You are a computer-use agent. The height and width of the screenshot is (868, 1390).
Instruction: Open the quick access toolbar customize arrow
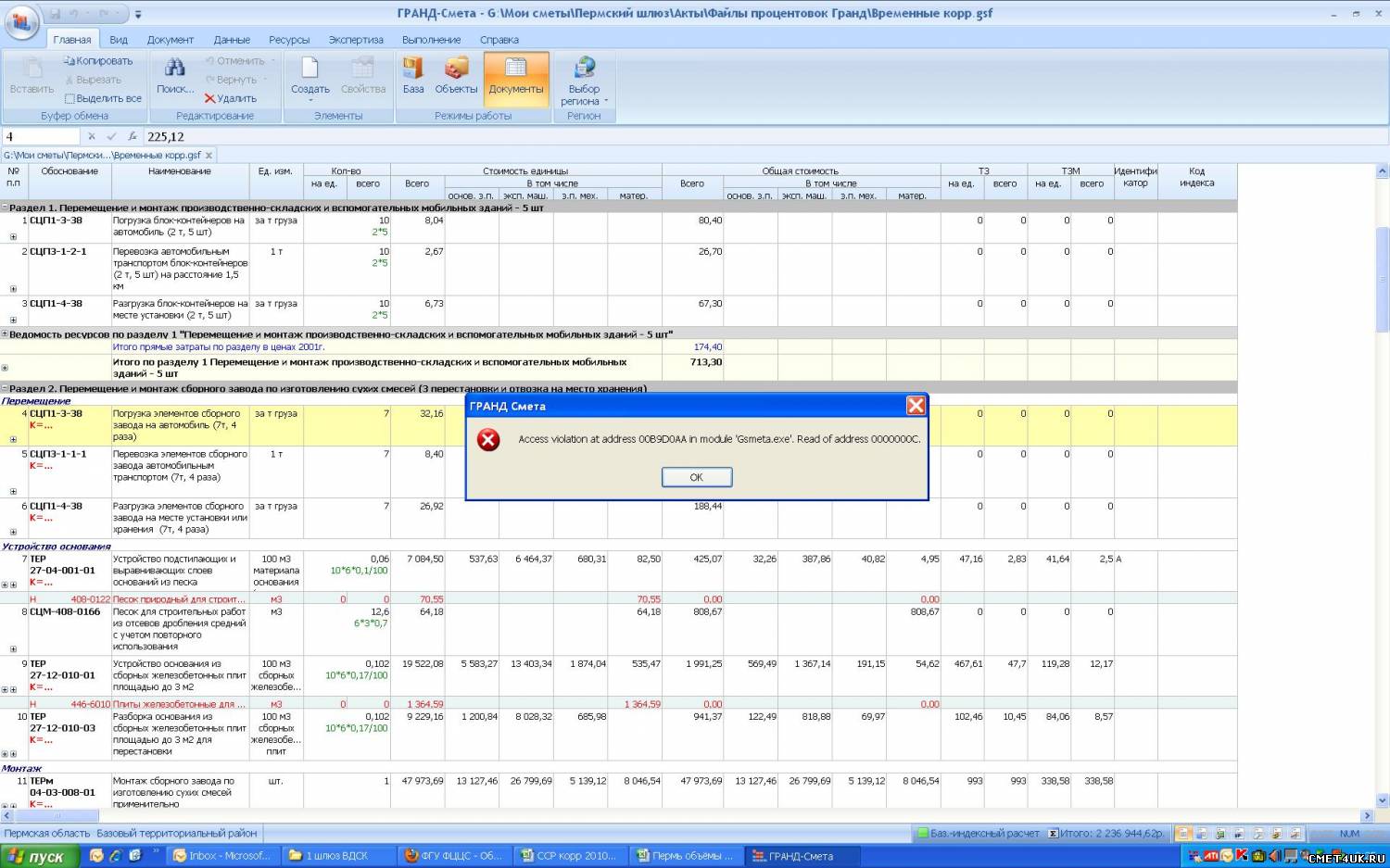(x=139, y=15)
